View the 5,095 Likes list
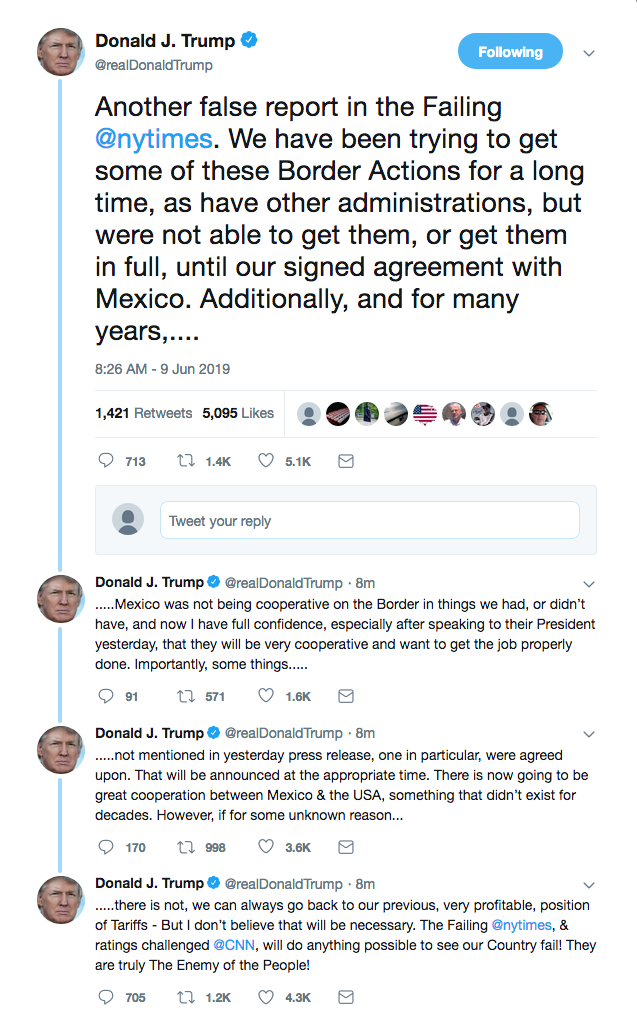The image size is (637, 1012). pos(238,413)
